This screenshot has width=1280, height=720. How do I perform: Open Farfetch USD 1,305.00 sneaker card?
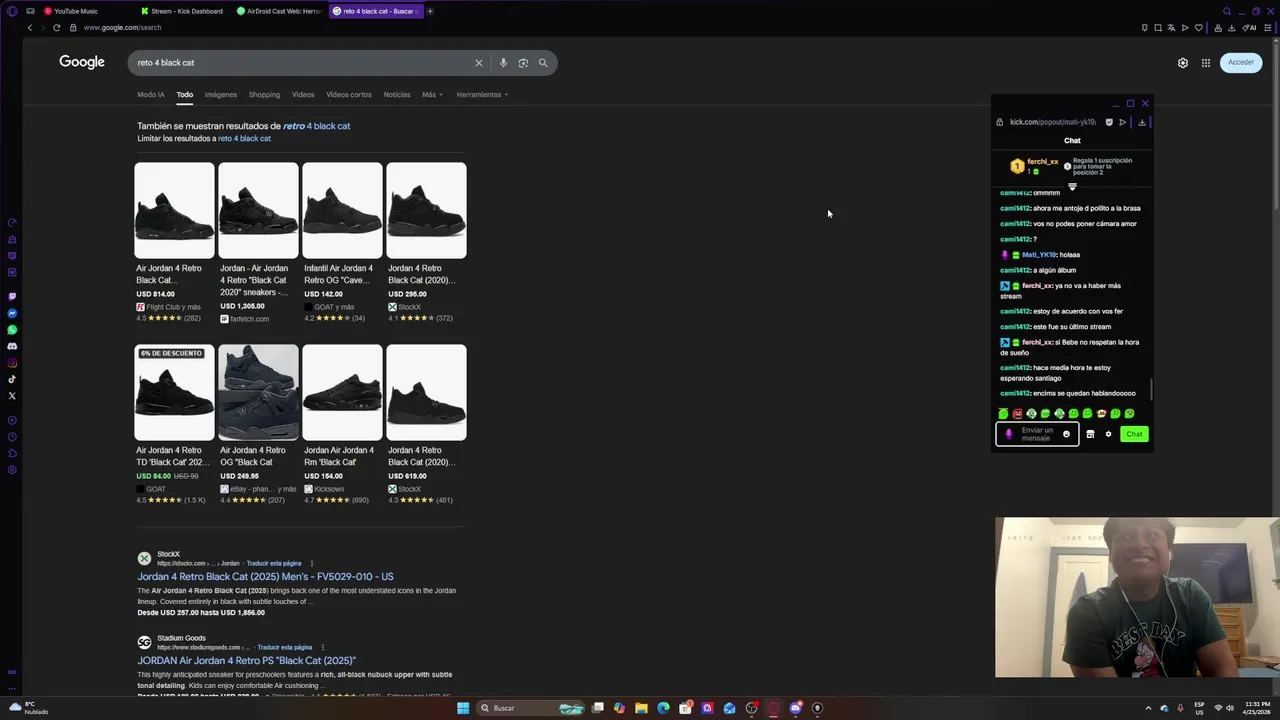click(x=258, y=243)
